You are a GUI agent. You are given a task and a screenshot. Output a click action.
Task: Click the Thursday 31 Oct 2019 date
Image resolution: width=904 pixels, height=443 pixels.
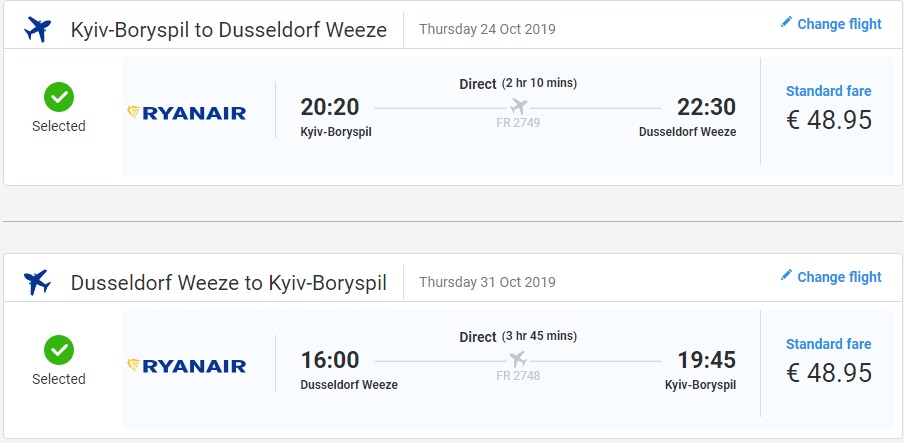(487, 282)
